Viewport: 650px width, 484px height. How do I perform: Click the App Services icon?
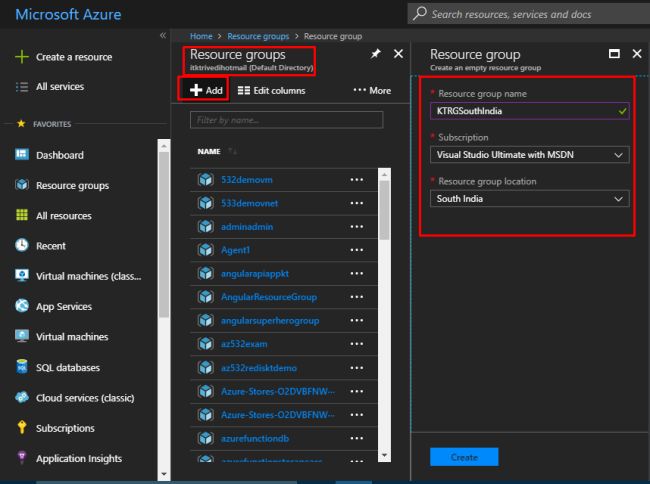22,306
